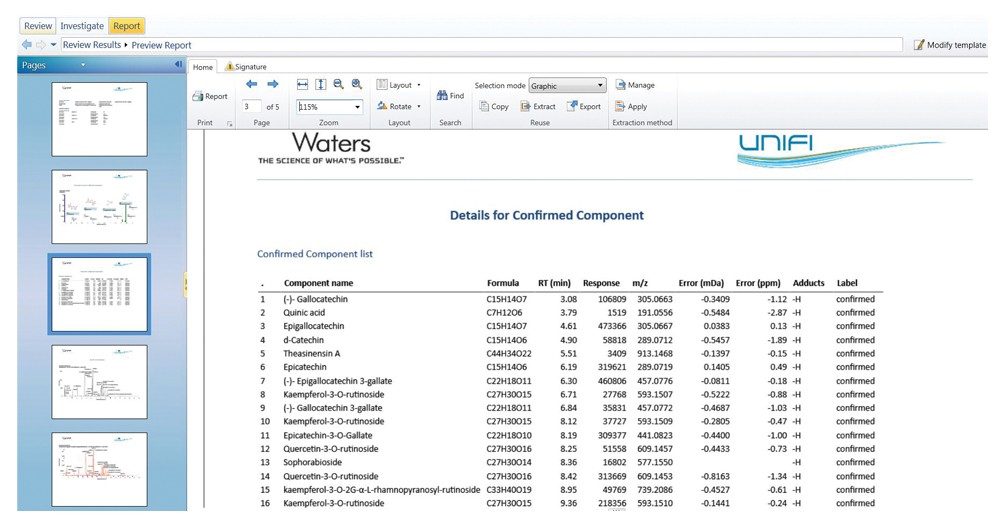Go to next page with right arrow

pos(273,84)
